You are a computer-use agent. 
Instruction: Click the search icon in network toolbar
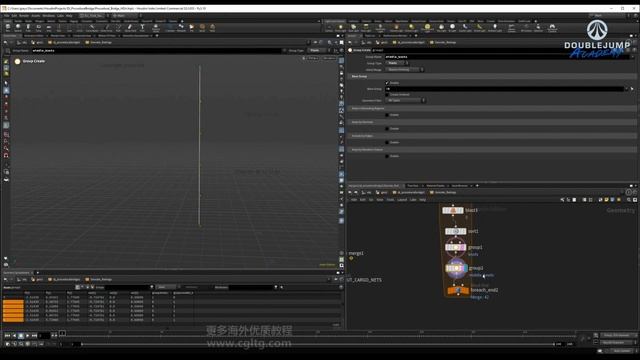pyautogui.click(x=629, y=200)
